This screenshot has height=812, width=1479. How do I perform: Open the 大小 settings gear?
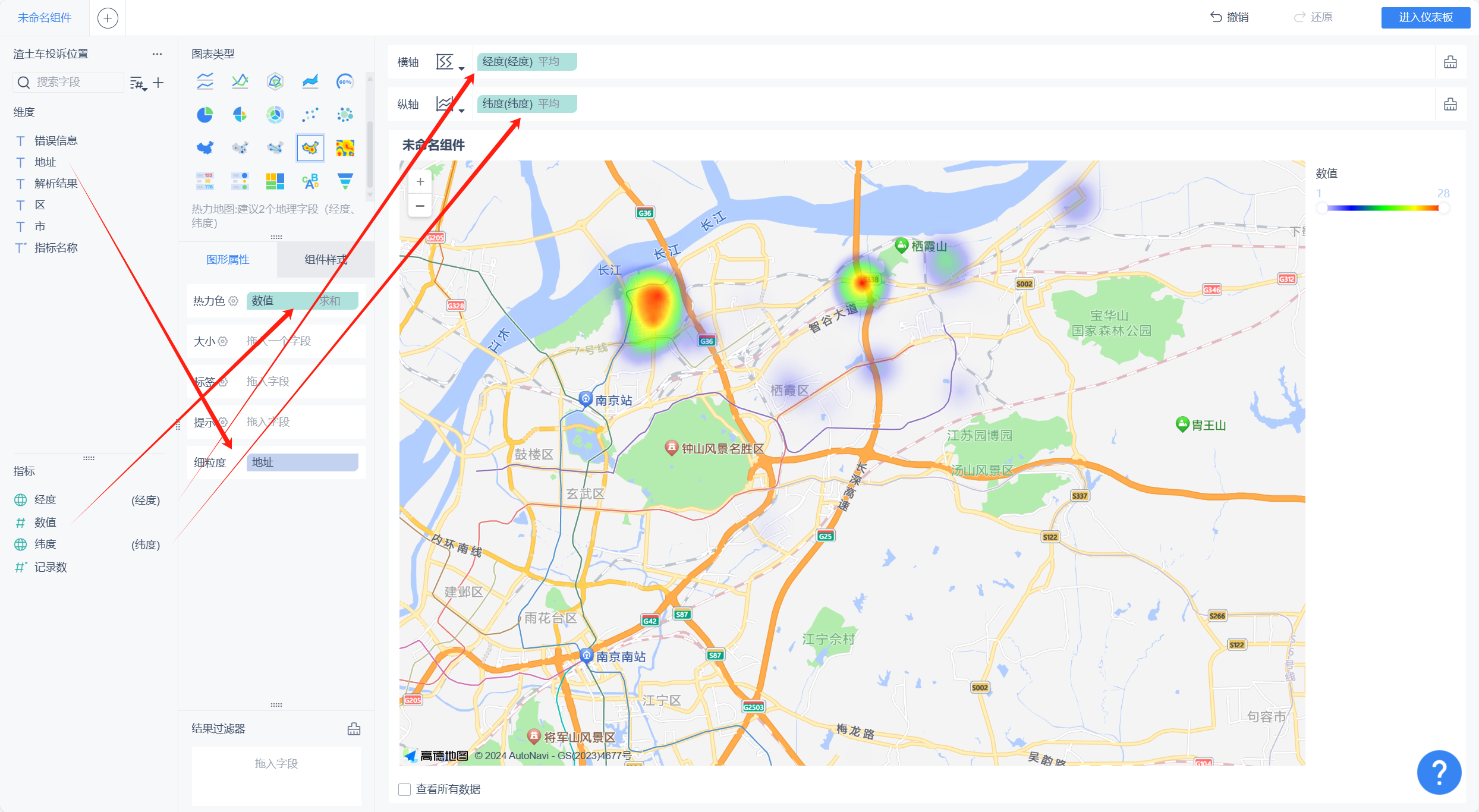[x=223, y=341]
